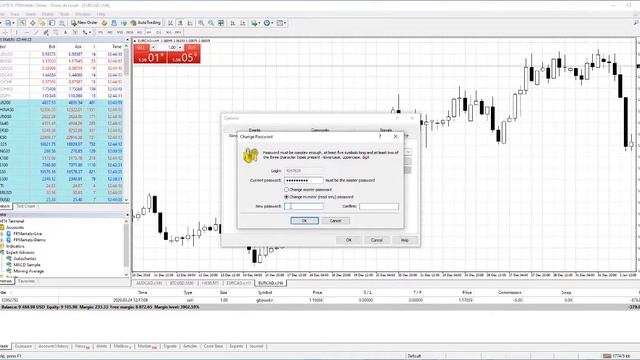
Task: Select the trendline tool
Action: pyautogui.click(x=36, y=32)
